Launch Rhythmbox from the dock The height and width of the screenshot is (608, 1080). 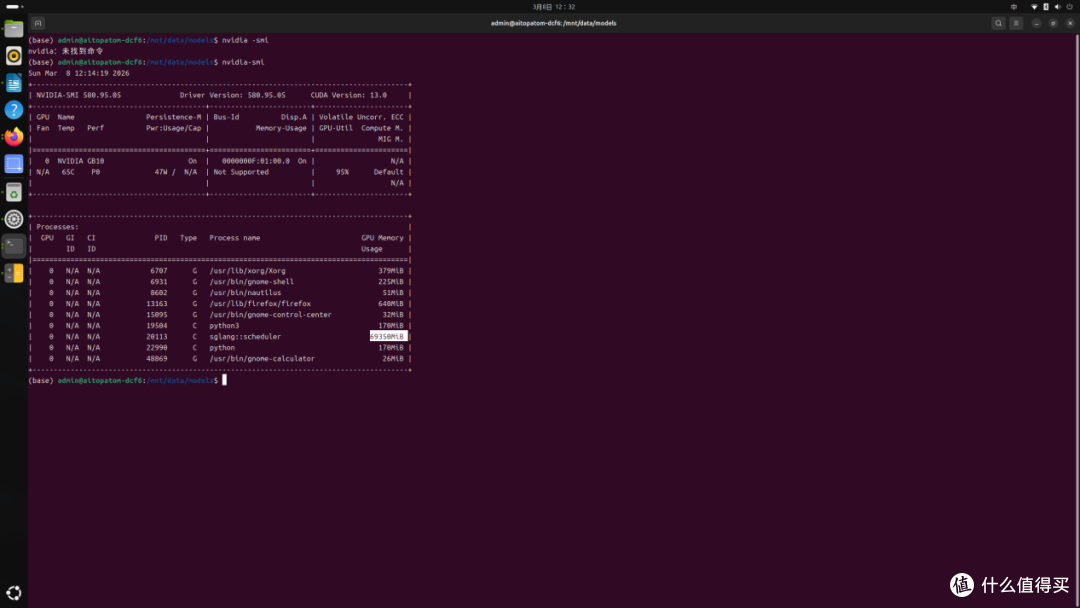(14, 56)
